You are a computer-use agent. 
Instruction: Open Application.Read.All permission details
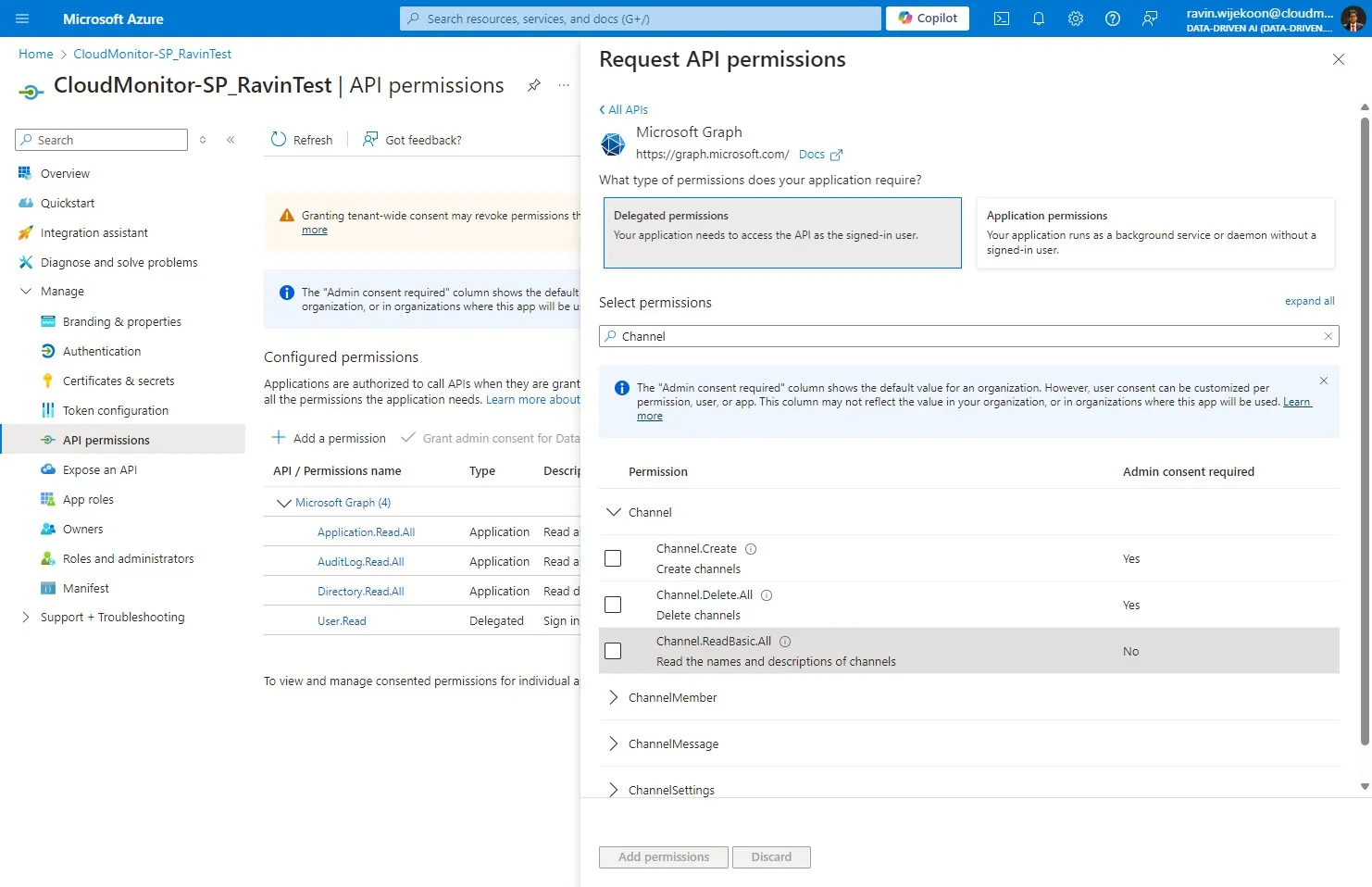tap(366, 532)
